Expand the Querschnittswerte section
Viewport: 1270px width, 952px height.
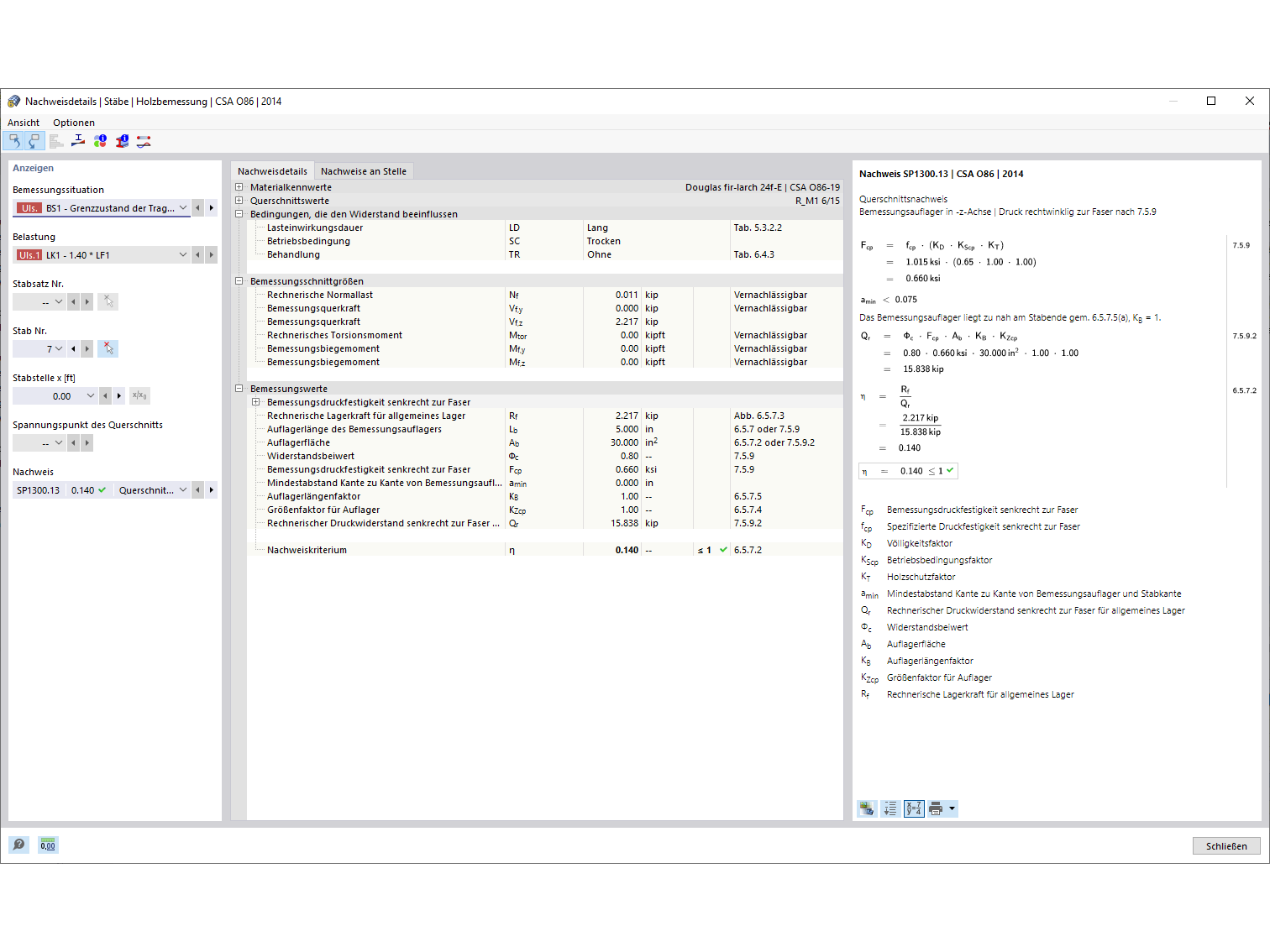point(239,201)
